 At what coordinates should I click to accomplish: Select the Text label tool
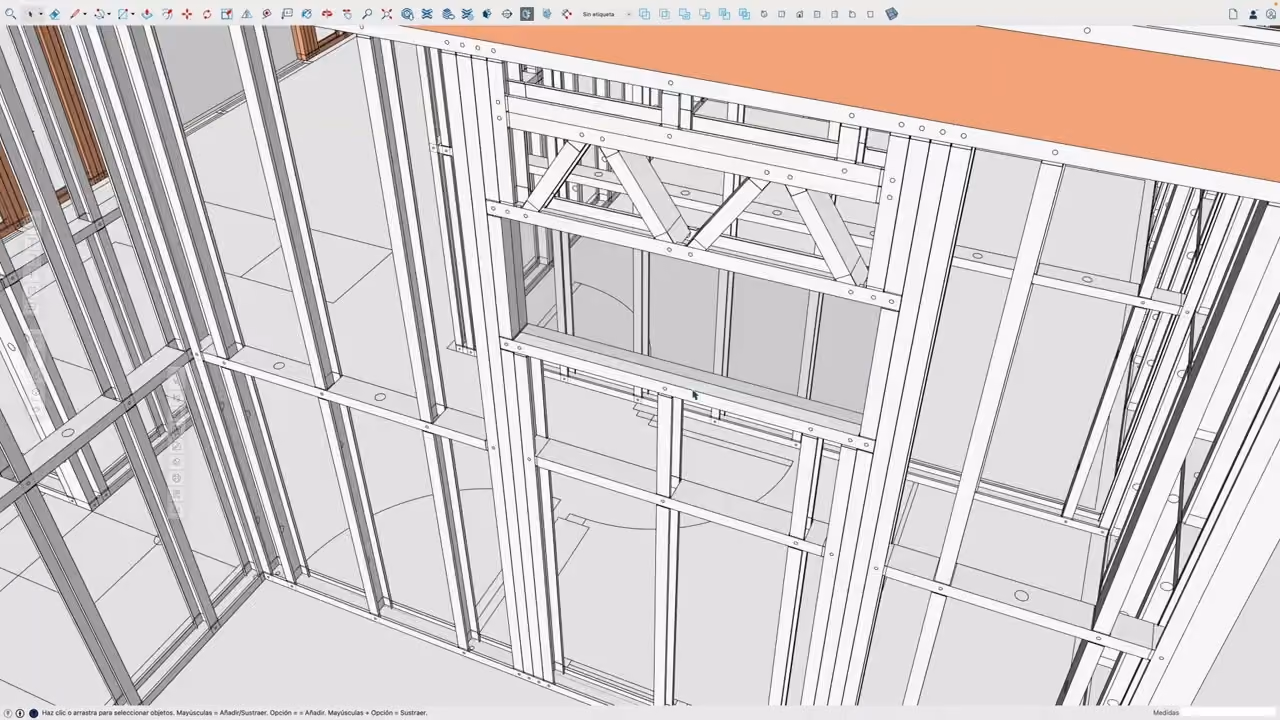(287, 14)
